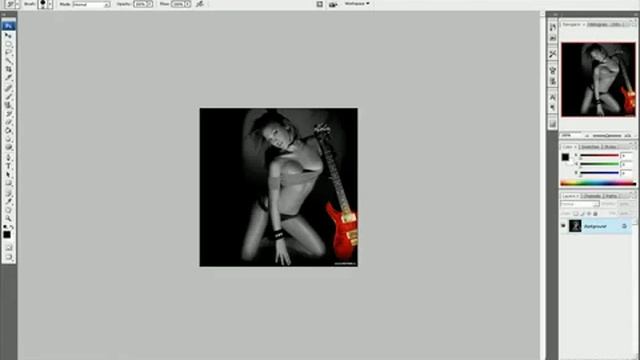Switch to the Color tab
The height and width of the screenshot is (360, 640).
click(569, 147)
